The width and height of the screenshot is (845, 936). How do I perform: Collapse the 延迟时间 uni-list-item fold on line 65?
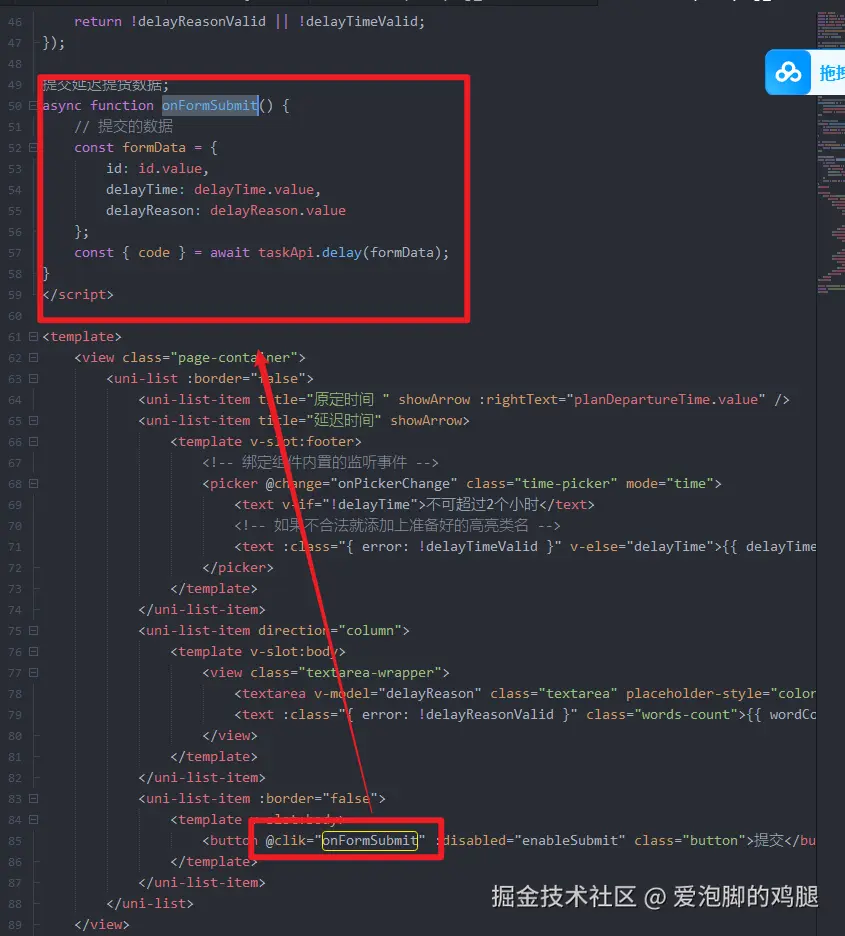click(33, 421)
